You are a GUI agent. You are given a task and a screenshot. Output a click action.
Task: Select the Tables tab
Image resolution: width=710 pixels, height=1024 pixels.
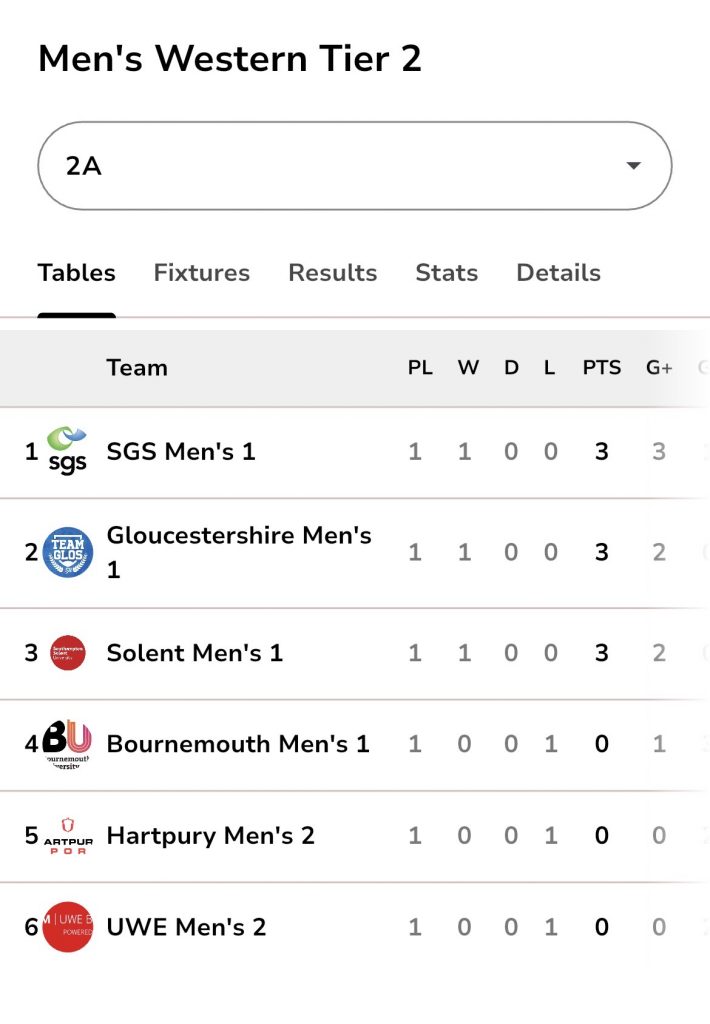(77, 273)
